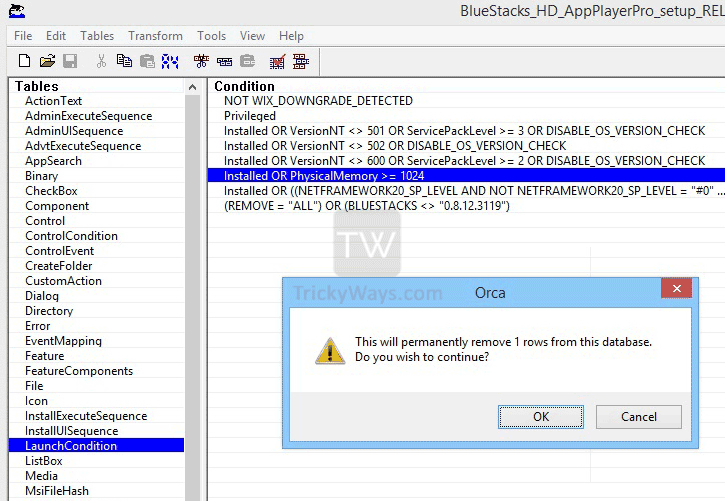This screenshot has height=501, width=725.
Task: Click the Tables list scroll-up arrow
Action: click(193, 87)
